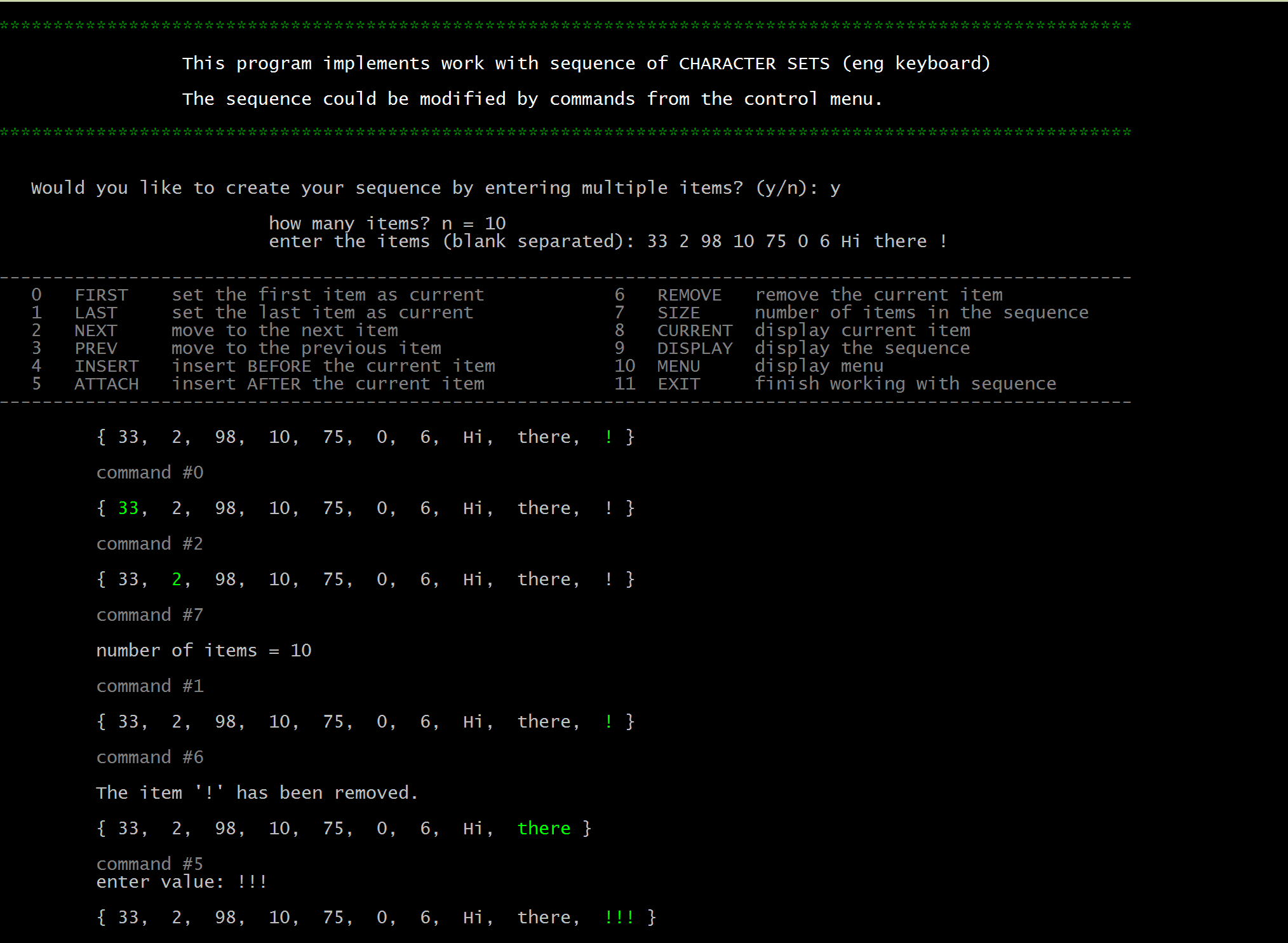The image size is (1288, 943).
Task: Click the REMOVE command label
Action: pos(689,295)
